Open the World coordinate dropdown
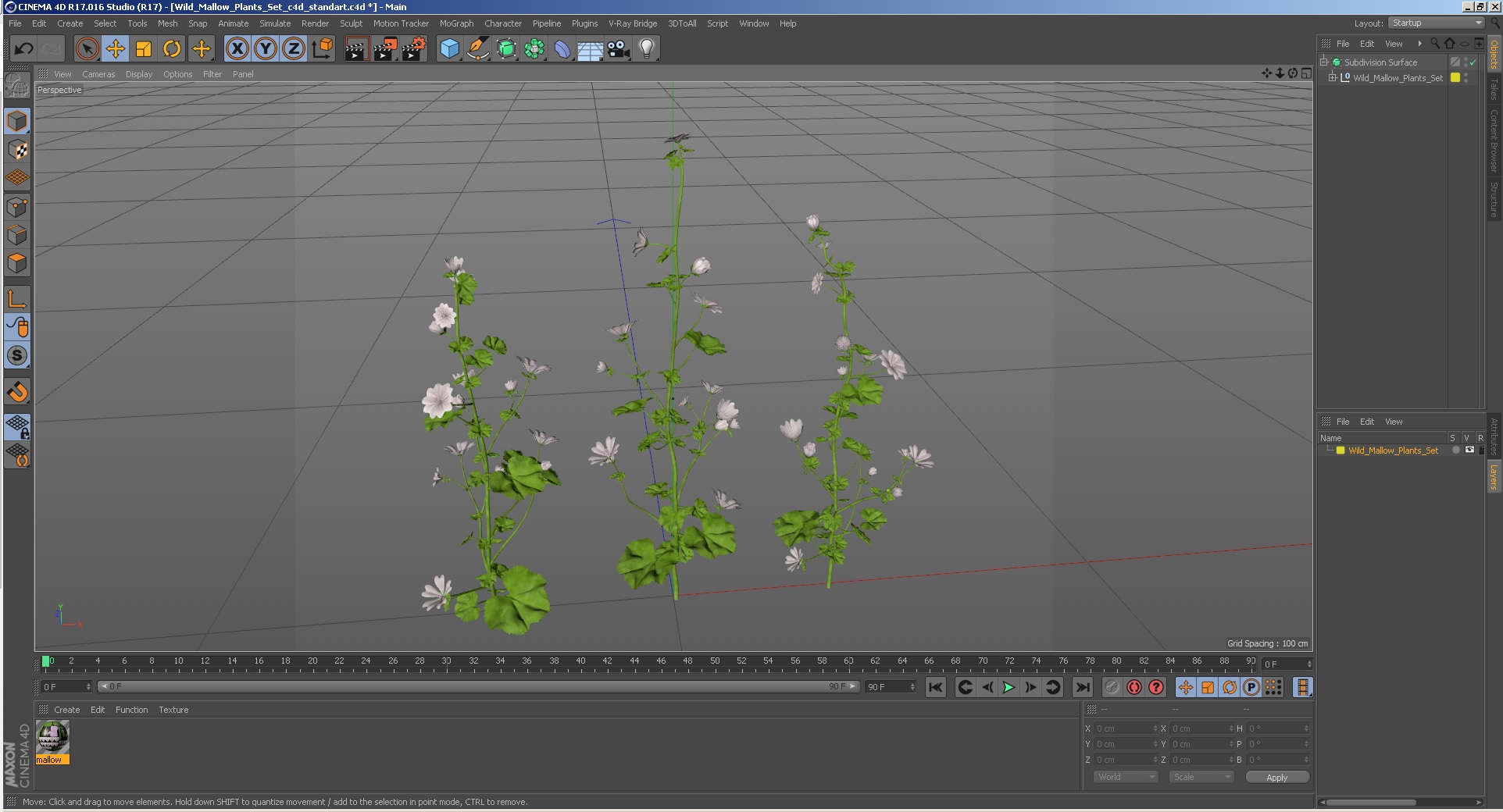The width and height of the screenshot is (1503, 812). coord(1125,777)
